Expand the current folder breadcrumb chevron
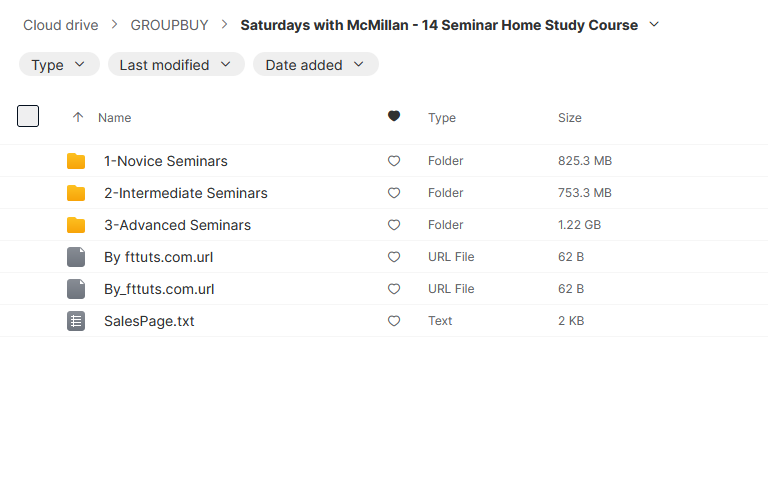The width and height of the screenshot is (768, 489). 654,24
